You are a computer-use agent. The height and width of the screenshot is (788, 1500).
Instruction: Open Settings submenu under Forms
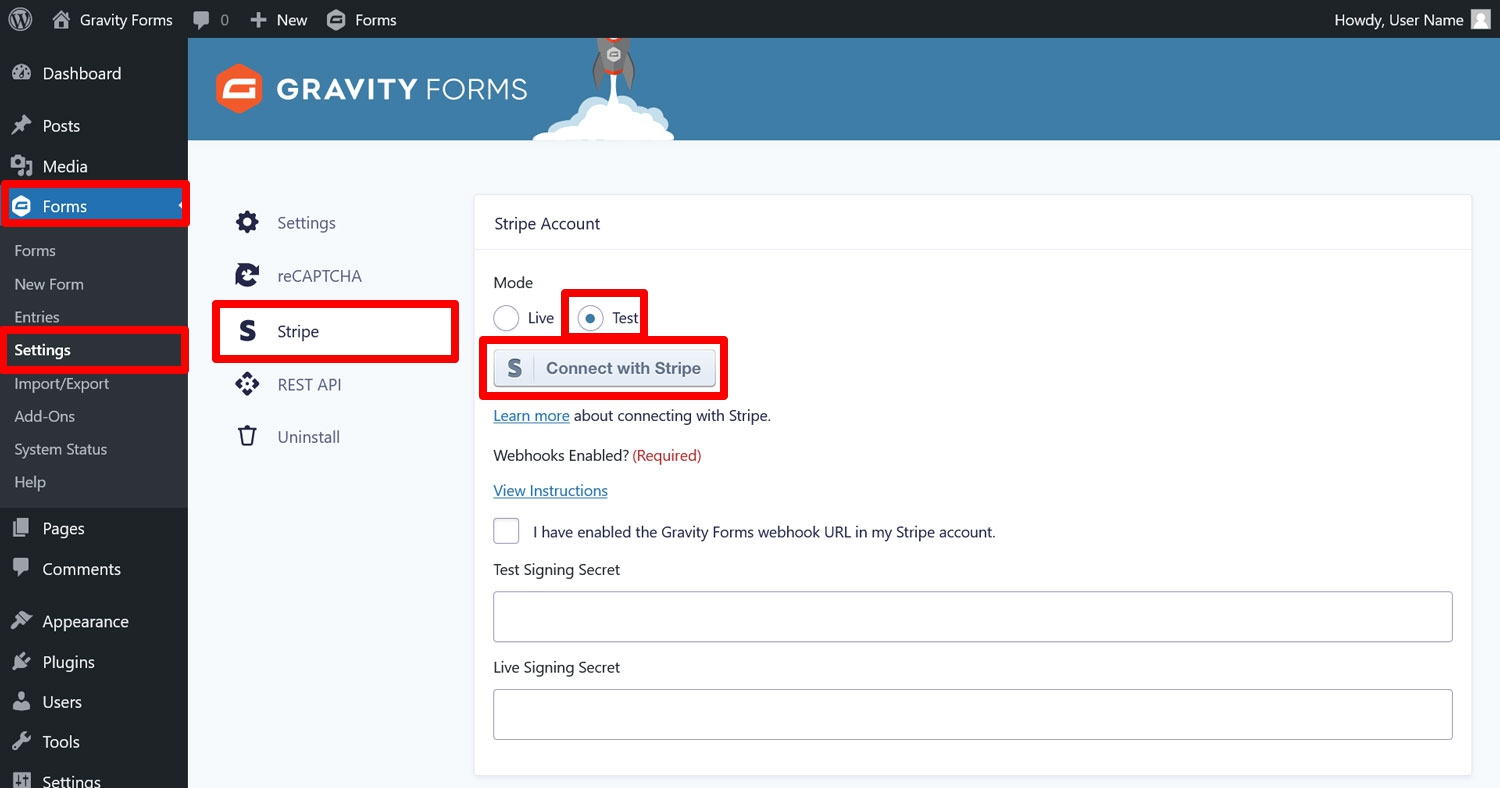[42, 350]
